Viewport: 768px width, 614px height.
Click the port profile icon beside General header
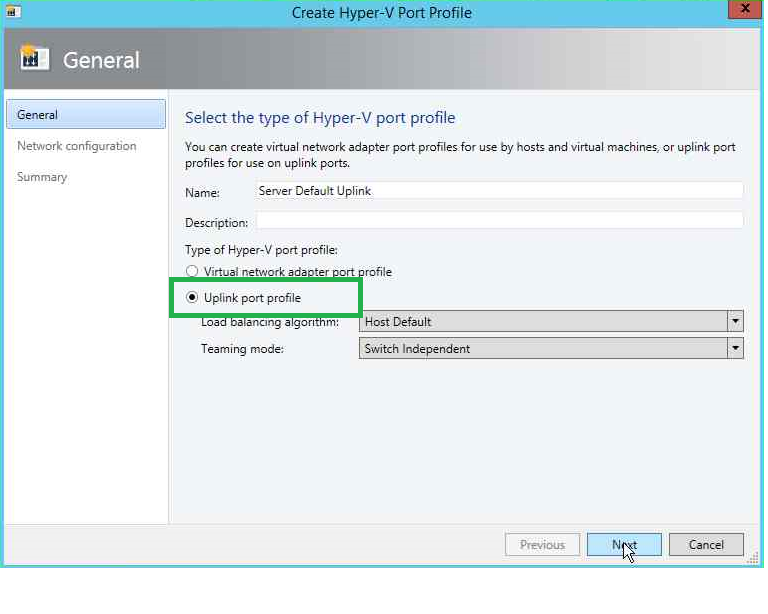[34, 58]
